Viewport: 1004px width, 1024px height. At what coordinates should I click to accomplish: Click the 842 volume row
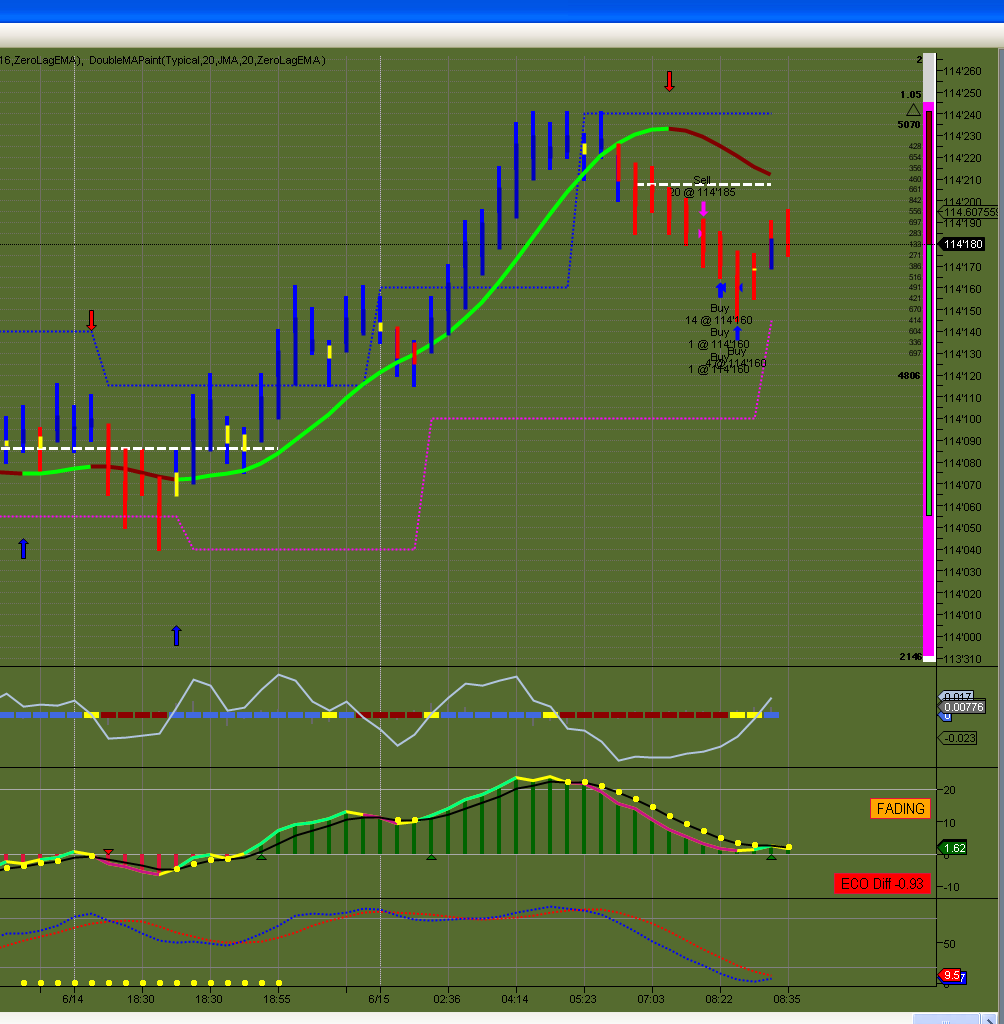point(915,200)
